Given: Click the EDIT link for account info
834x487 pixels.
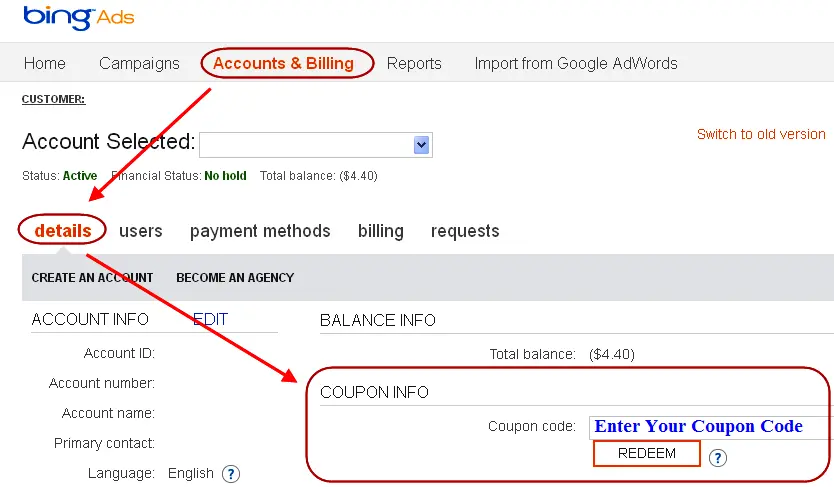Looking at the screenshot, I should (x=210, y=319).
